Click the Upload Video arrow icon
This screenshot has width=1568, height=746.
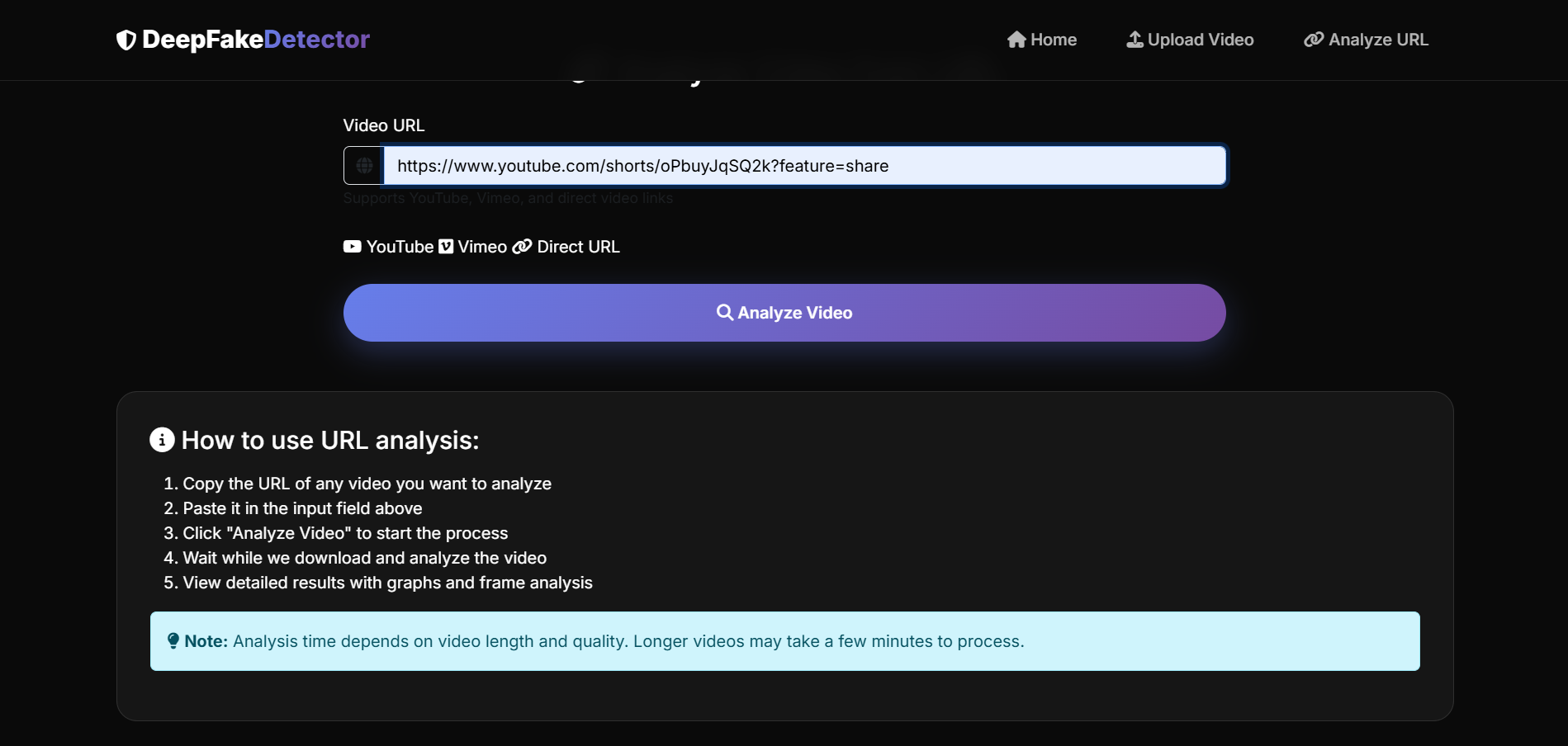1135,40
